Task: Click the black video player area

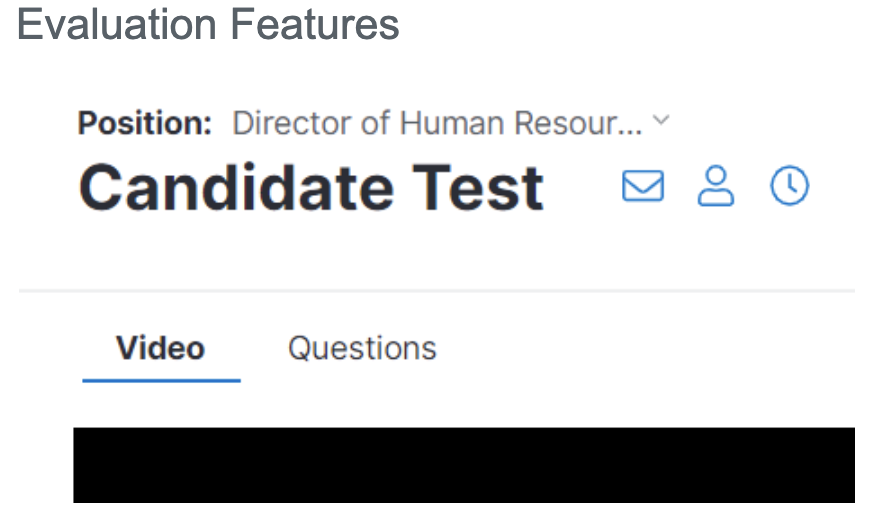Action: [x=463, y=465]
